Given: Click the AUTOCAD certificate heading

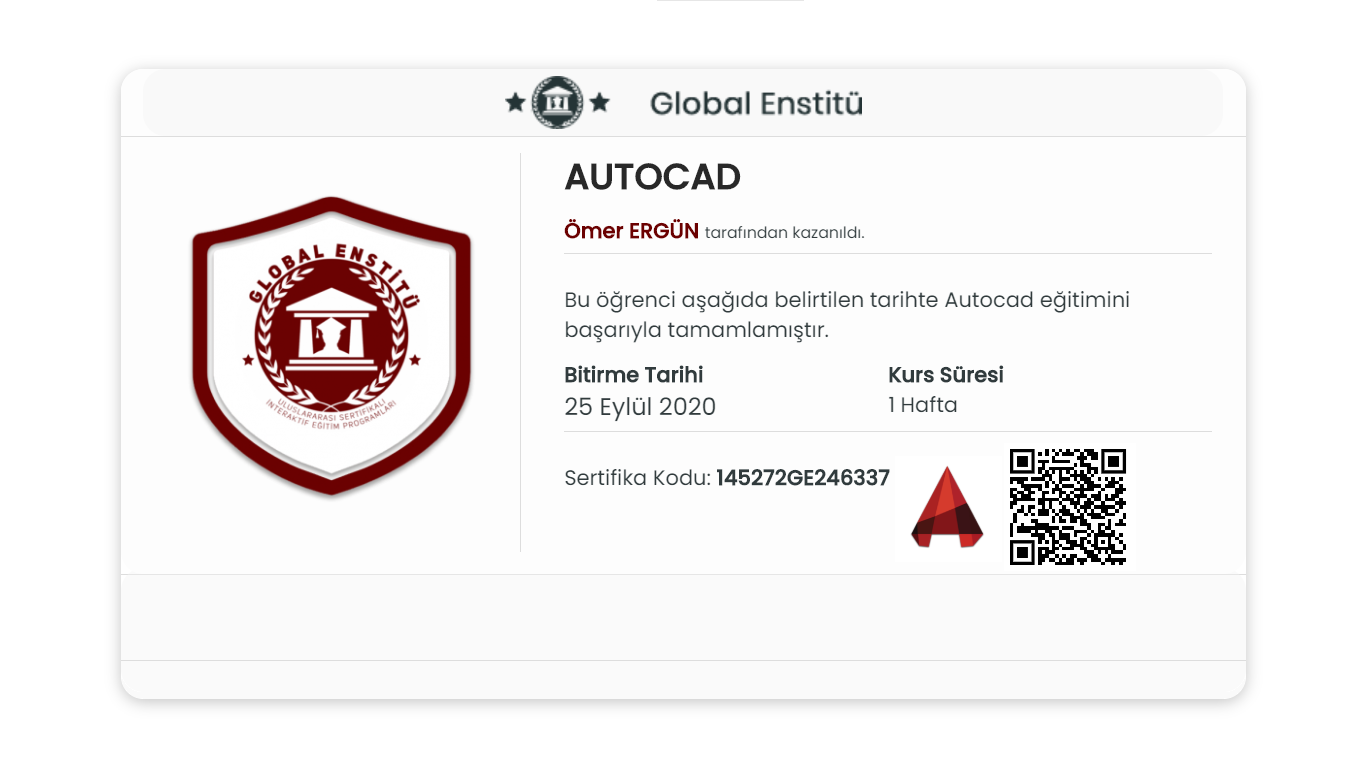Looking at the screenshot, I should click(x=652, y=177).
